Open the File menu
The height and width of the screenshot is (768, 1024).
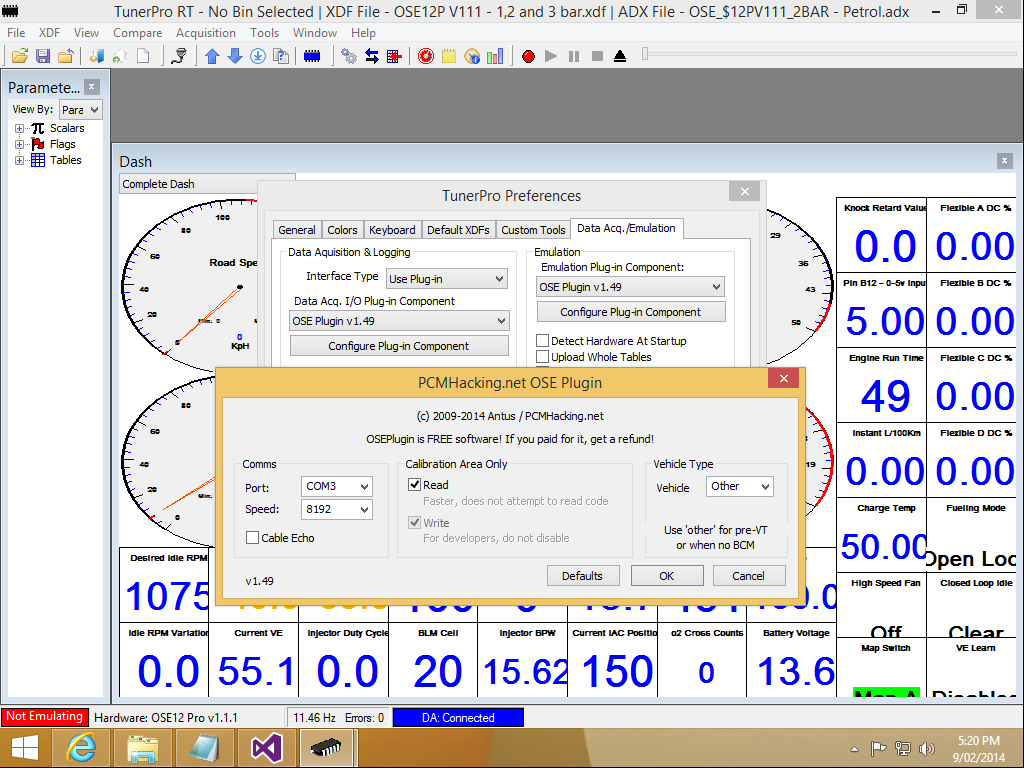(x=16, y=33)
